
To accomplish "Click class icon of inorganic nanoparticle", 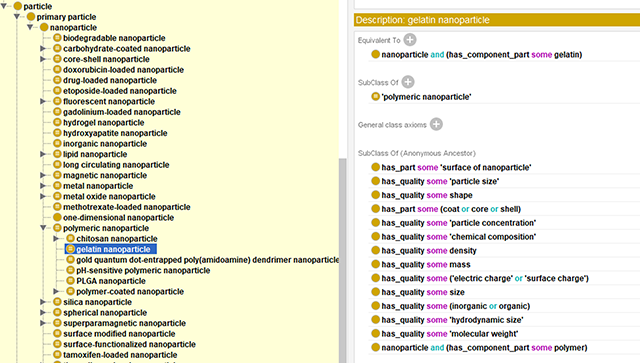I will [57, 144].
